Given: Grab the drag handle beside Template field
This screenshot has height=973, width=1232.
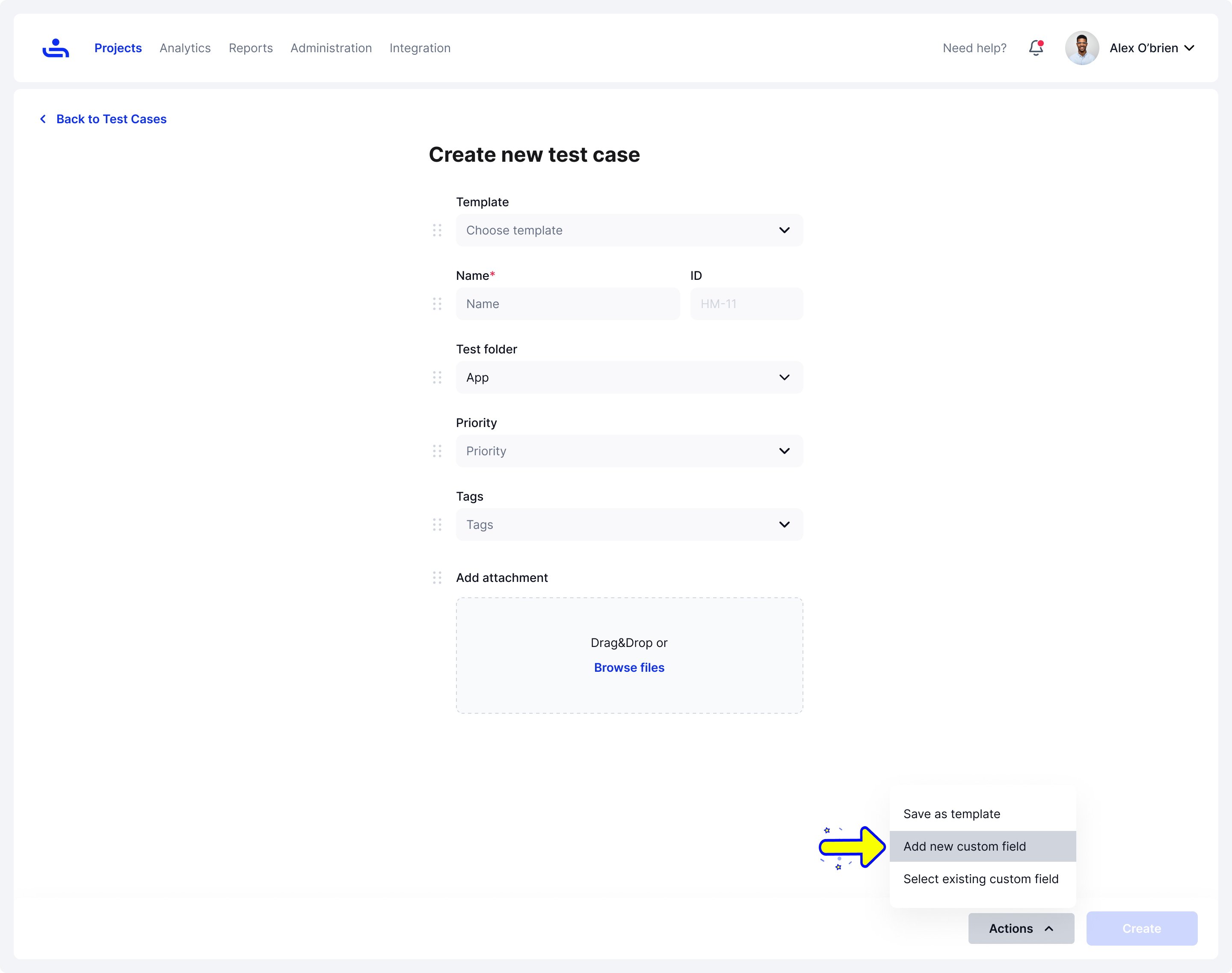Looking at the screenshot, I should pyautogui.click(x=437, y=230).
